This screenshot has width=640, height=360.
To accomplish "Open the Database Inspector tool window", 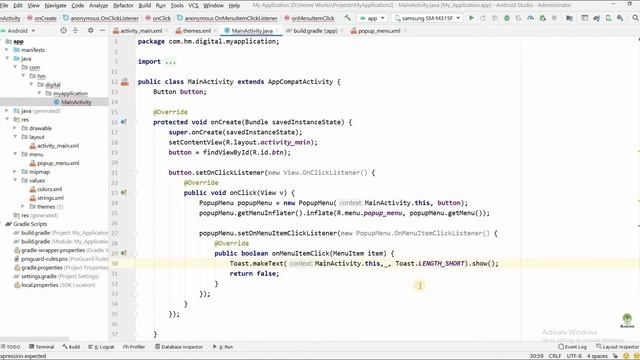I will (178, 347).
